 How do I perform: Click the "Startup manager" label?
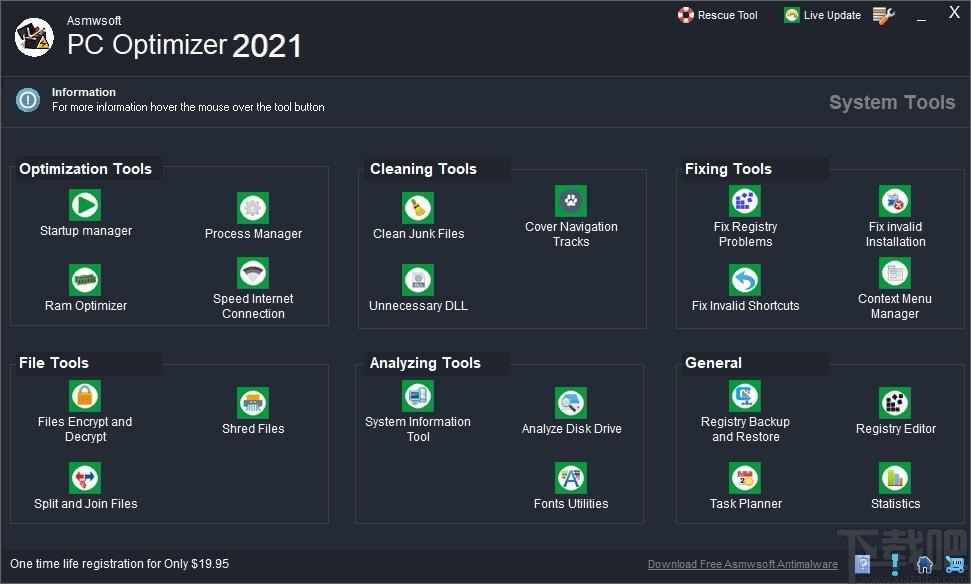pos(86,231)
